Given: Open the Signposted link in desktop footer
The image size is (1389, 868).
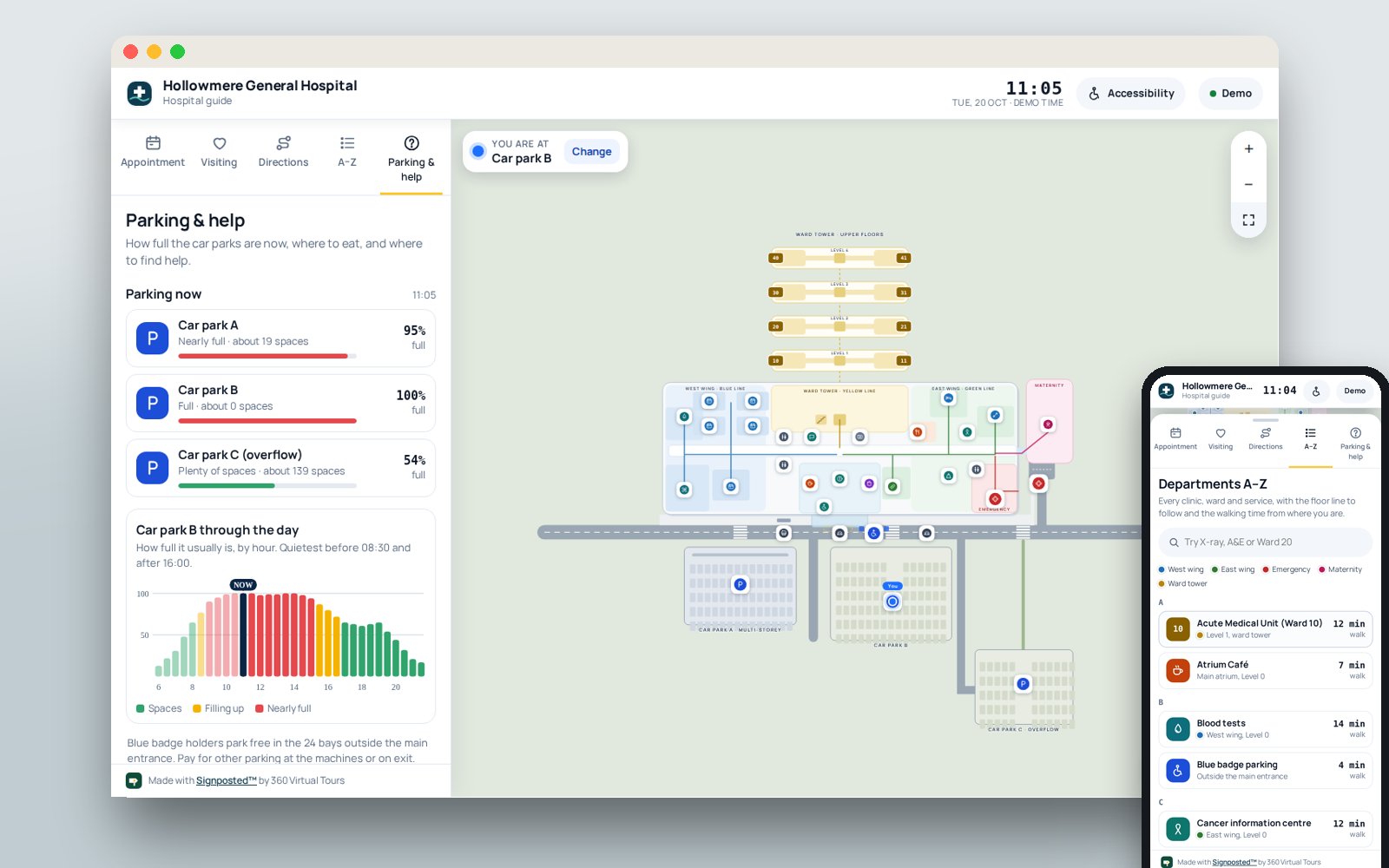Looking at the screenshot, I should coord(226,780).
